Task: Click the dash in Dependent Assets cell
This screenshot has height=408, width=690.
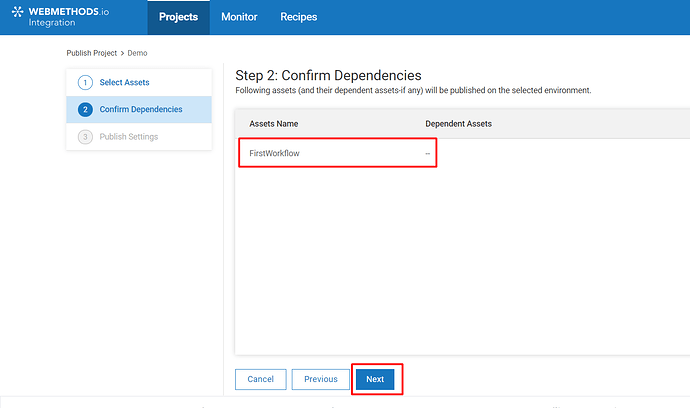Action: pyautogui.click(x=427, y=153)
